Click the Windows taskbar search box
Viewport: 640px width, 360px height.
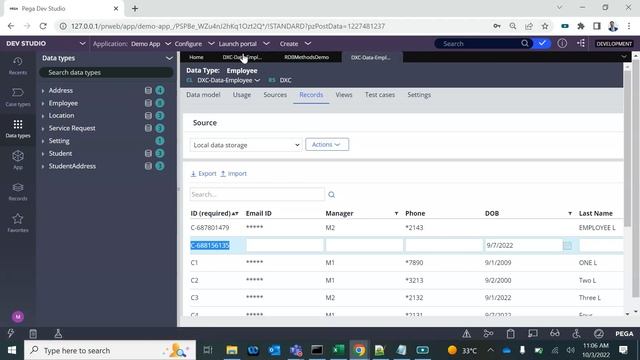point(110,350)
